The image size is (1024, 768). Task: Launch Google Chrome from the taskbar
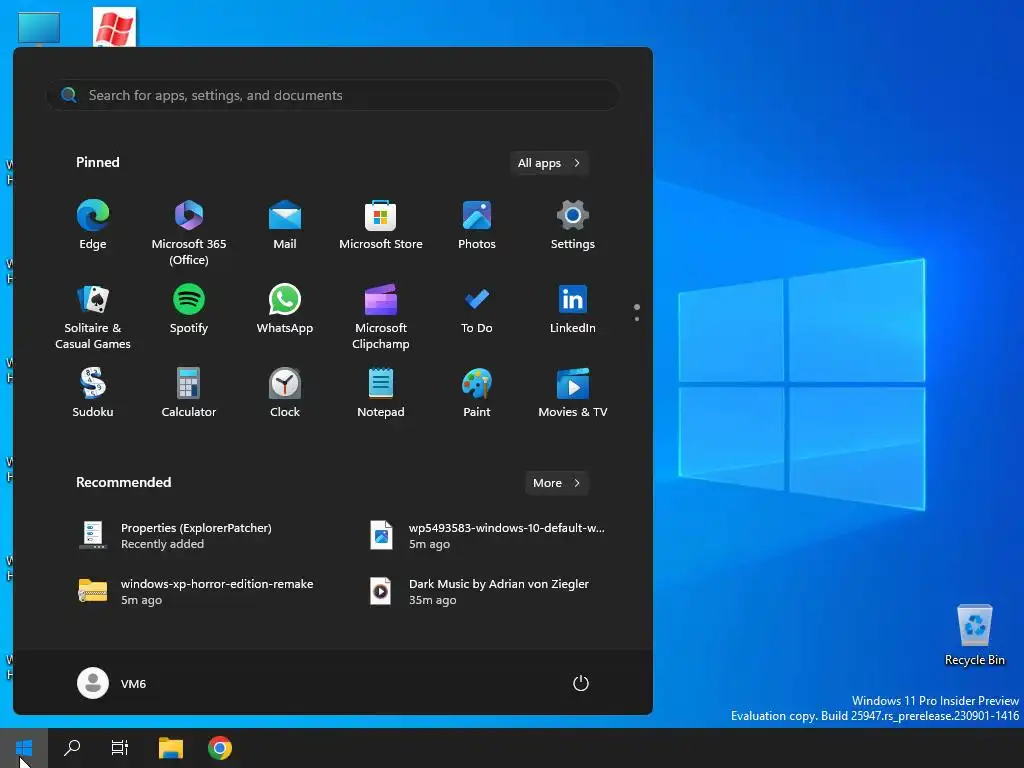point(220,748)
